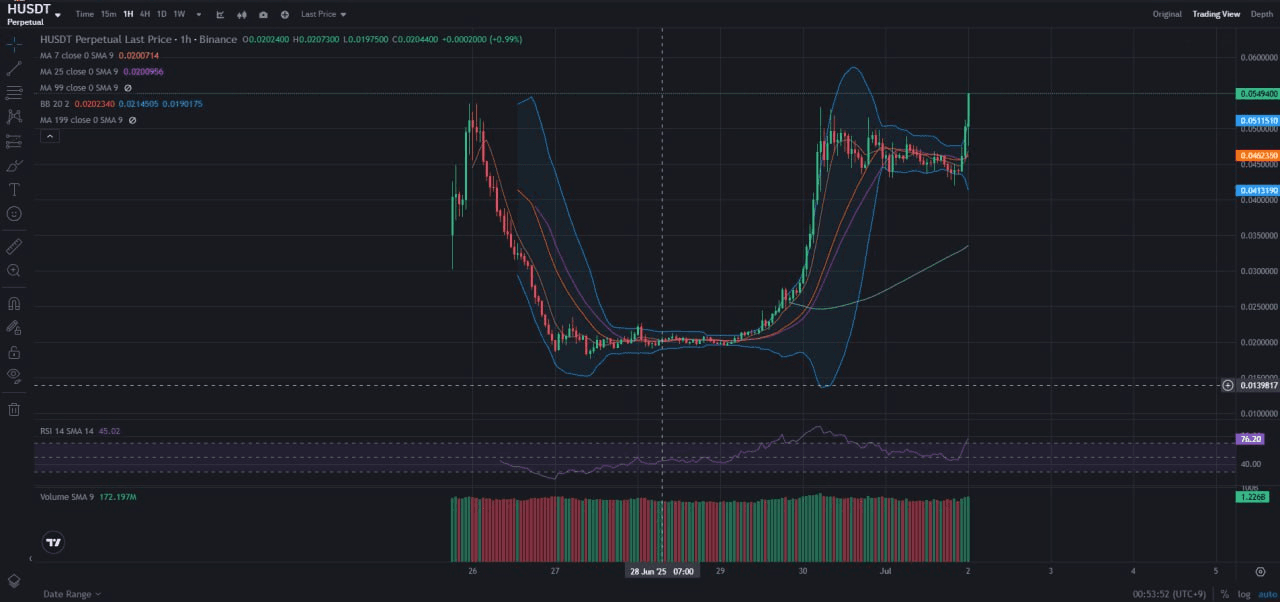Click the plus compare symbol icon
This screenshot has width=1280, height=602.
pos(285,15)
